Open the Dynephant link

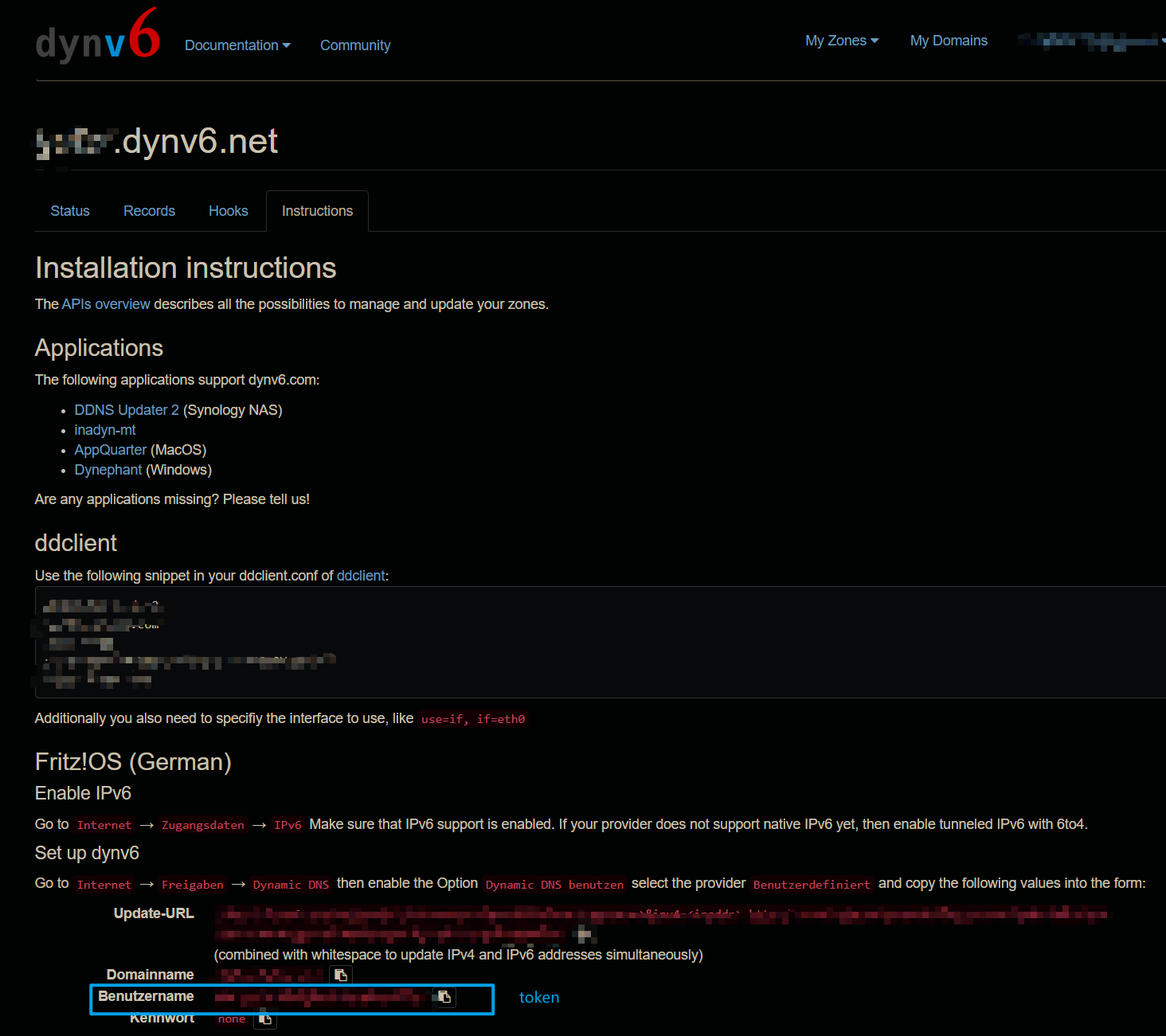coord(108,470)
